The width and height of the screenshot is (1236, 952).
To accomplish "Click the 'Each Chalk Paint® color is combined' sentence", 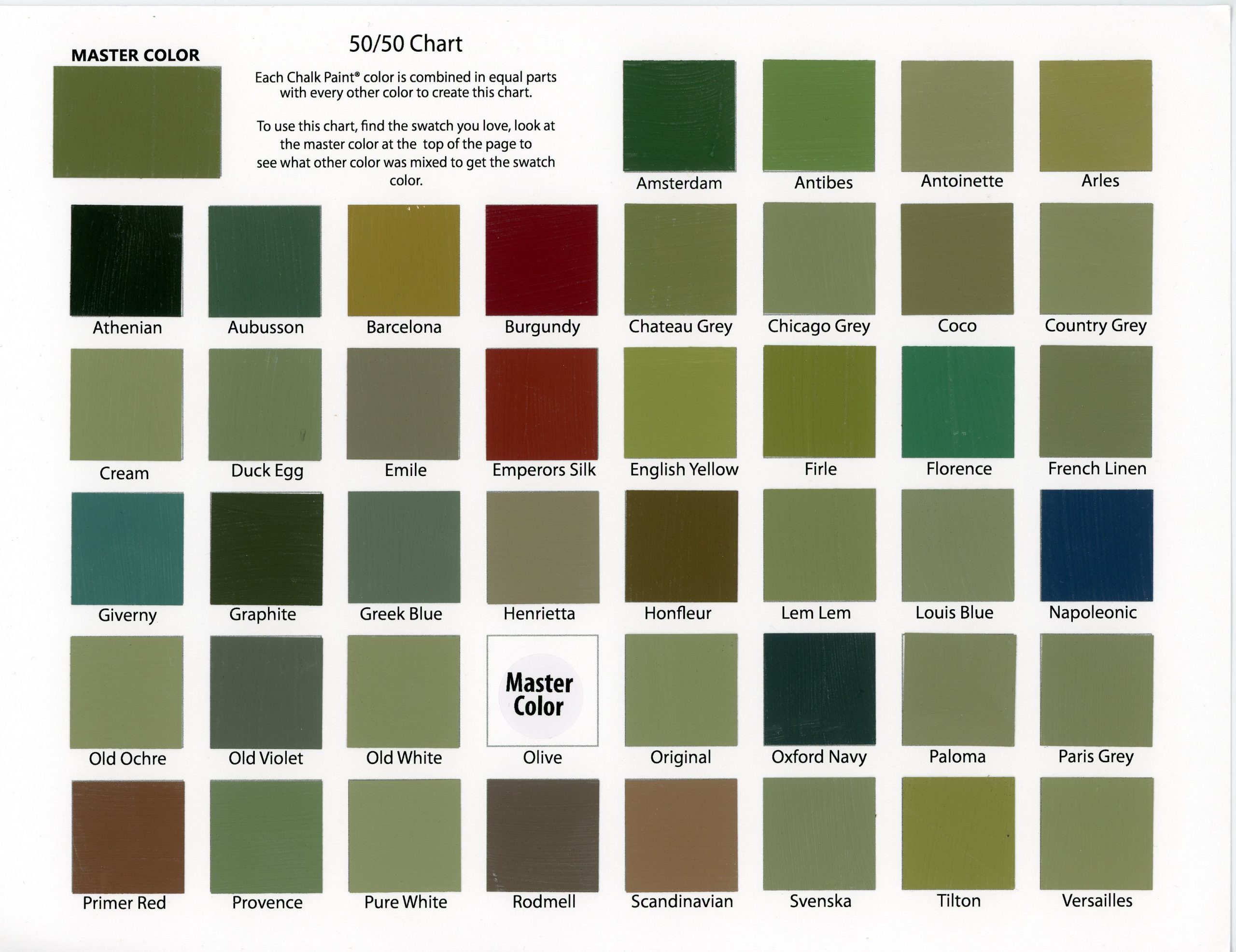I will [406, 84].
